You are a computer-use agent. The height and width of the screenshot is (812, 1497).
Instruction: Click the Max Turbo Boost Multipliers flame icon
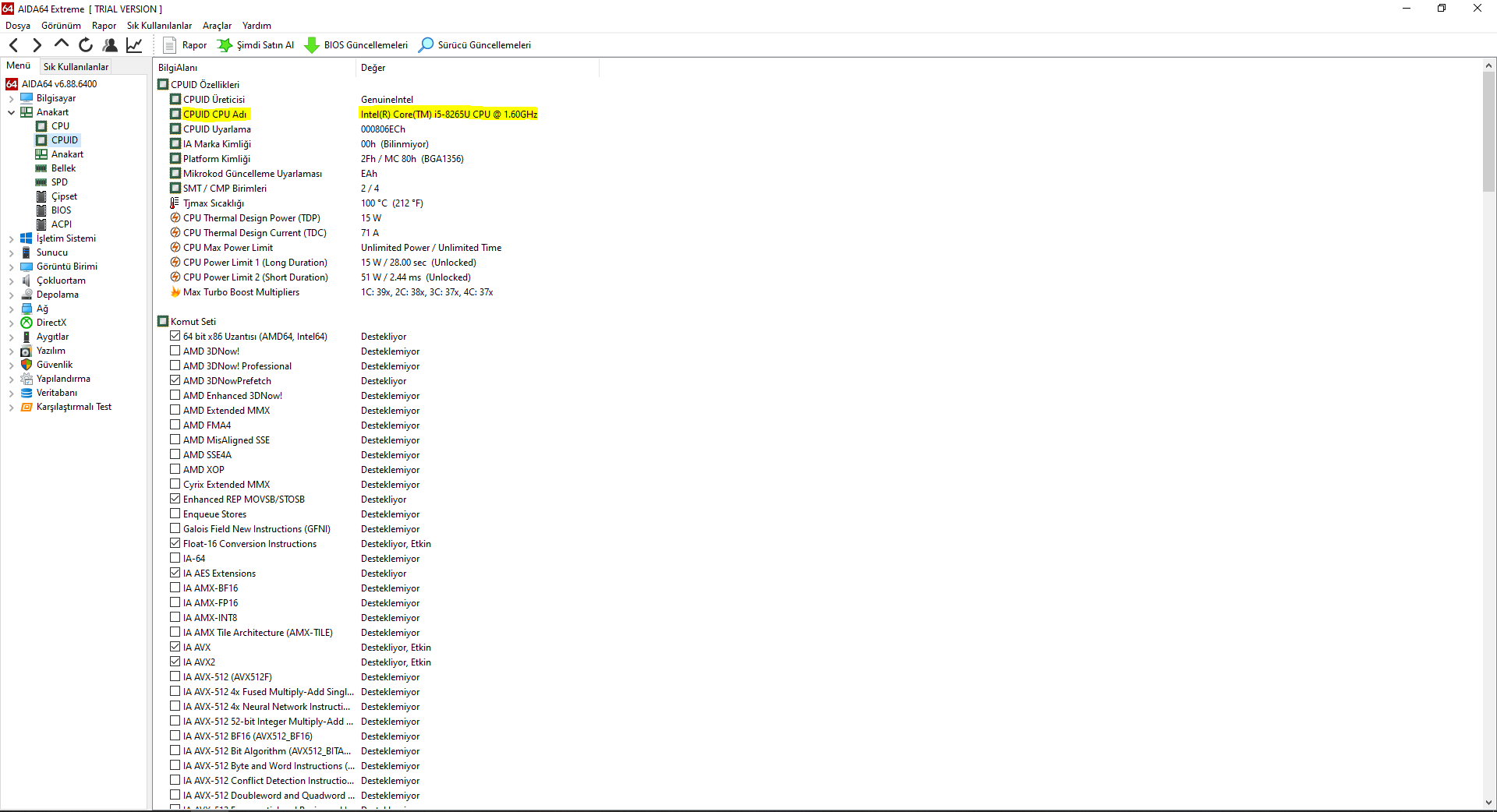click(x=175, y=292)
